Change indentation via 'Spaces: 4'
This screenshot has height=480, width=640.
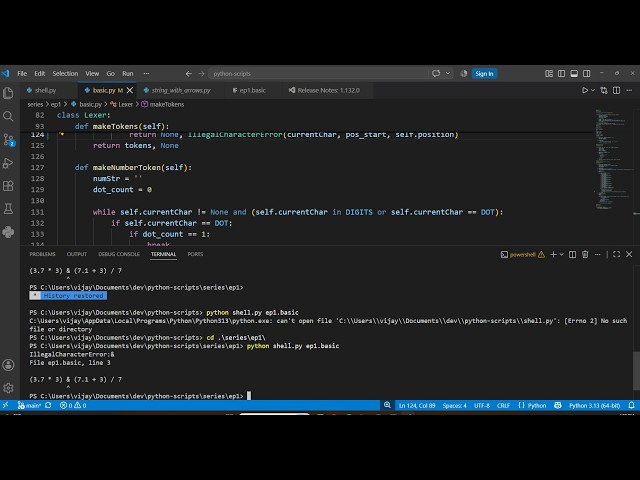tap(454, 405)
